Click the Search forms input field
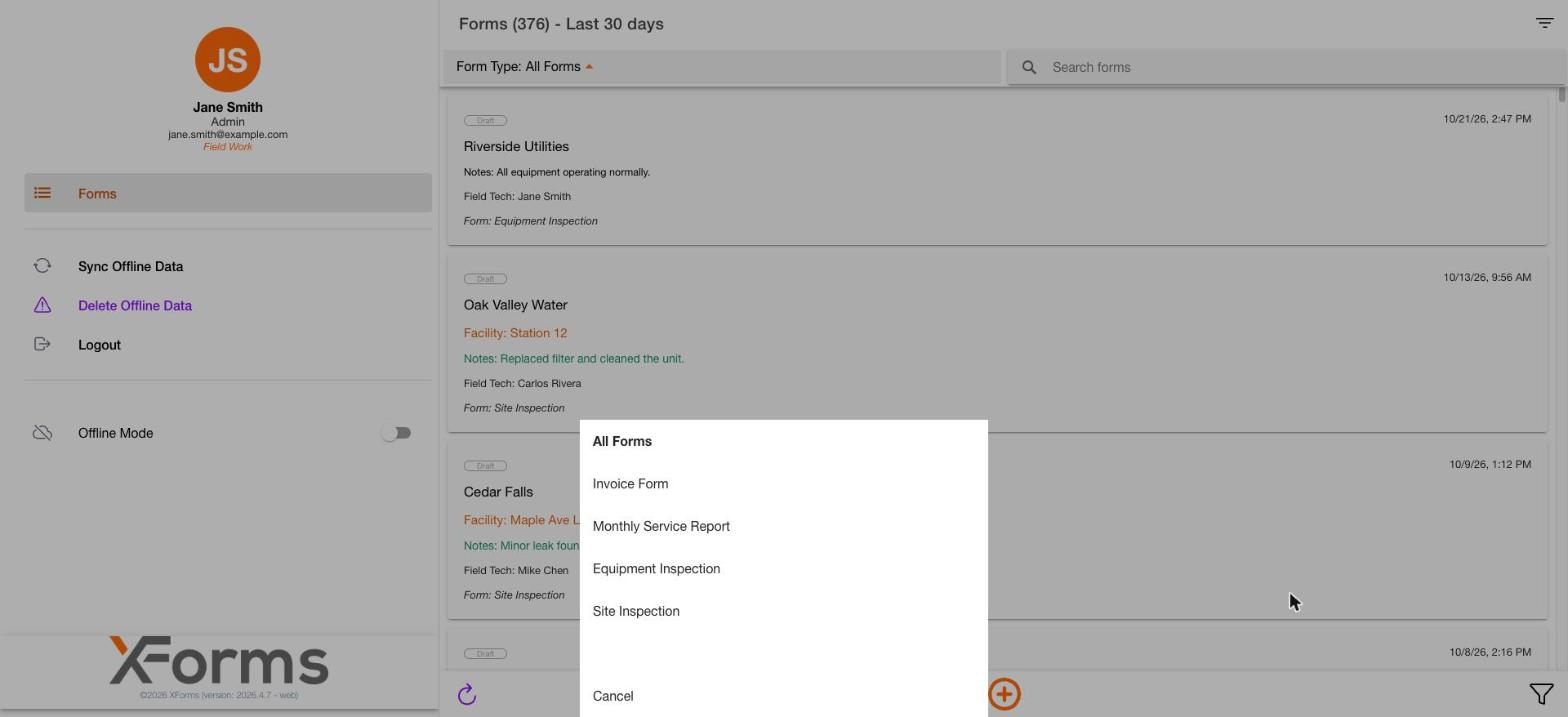The height and width of the screenshot is (717, 1568). click(x=1288, y=67)
